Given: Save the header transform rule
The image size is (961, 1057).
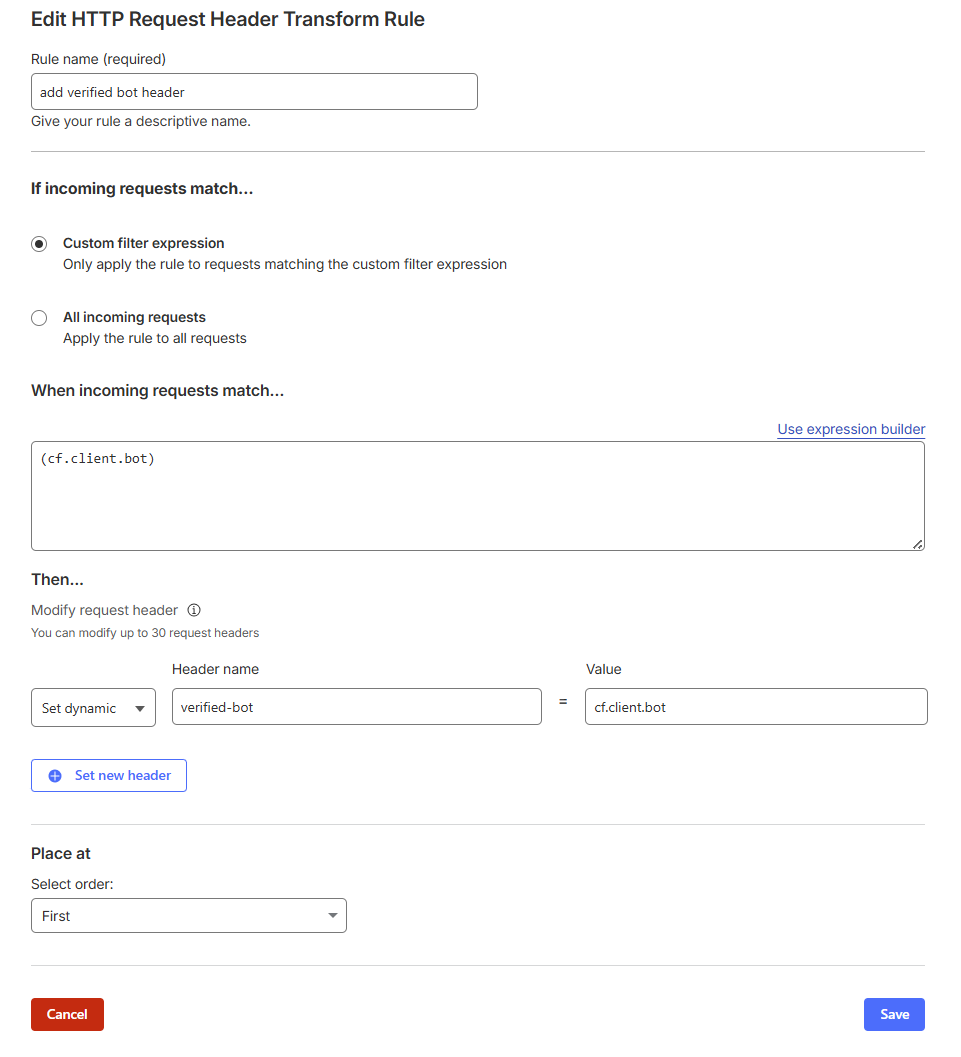Looking at the screenshot, I should [894, 1014].
